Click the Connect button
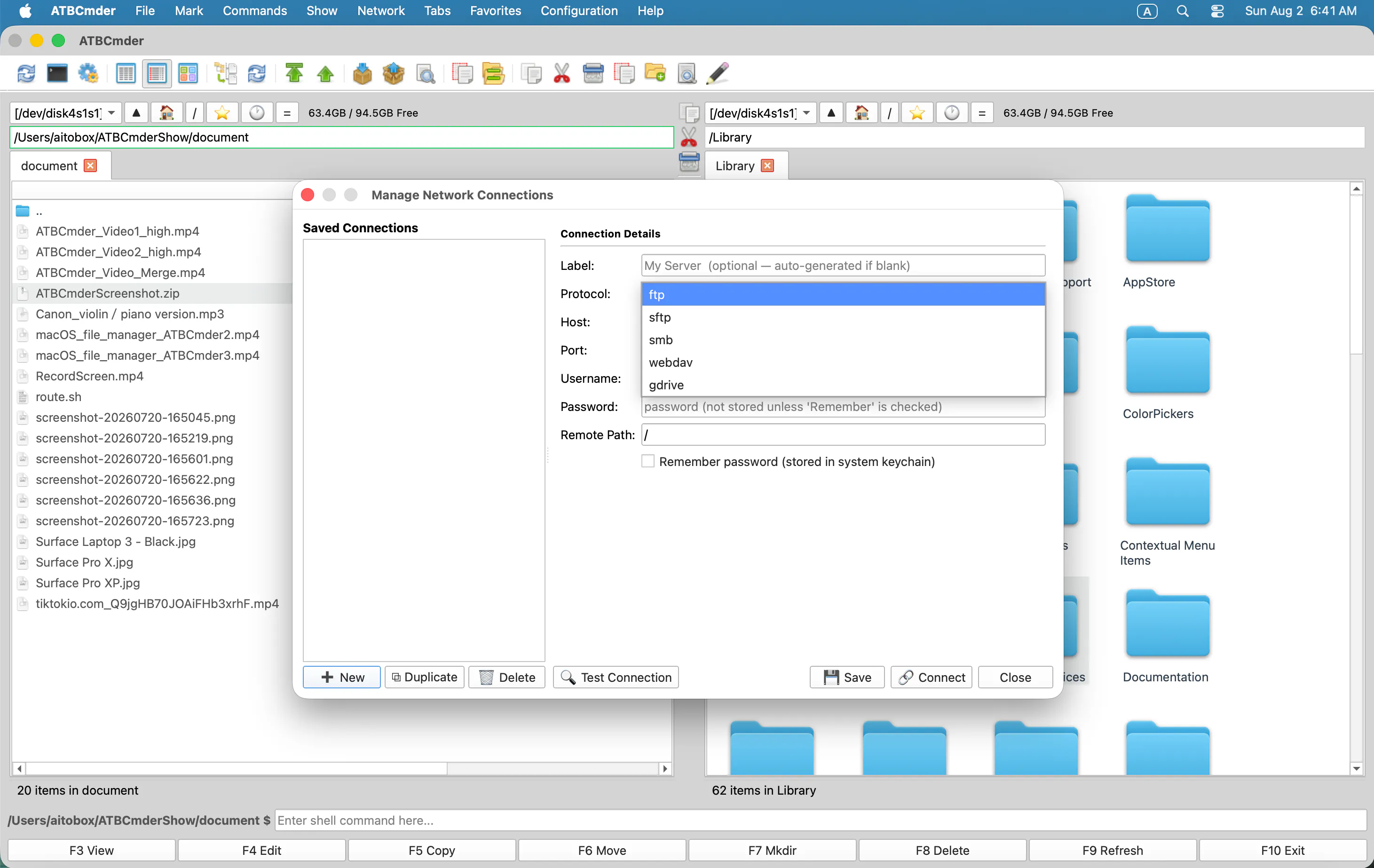1374x868 pixels. click(x=931, y=678)
